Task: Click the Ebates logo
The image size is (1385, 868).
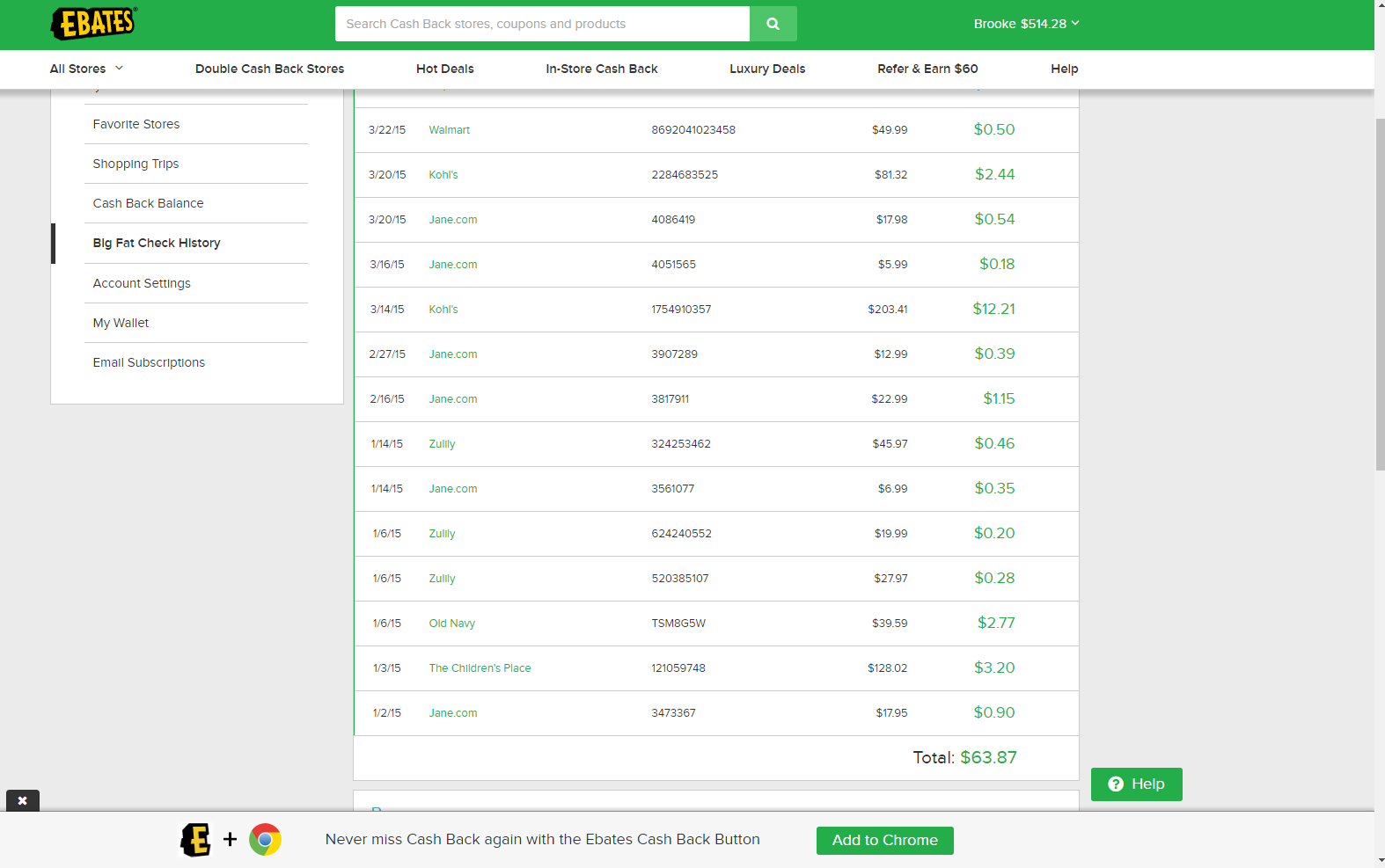Action: (x=94, y=24)
